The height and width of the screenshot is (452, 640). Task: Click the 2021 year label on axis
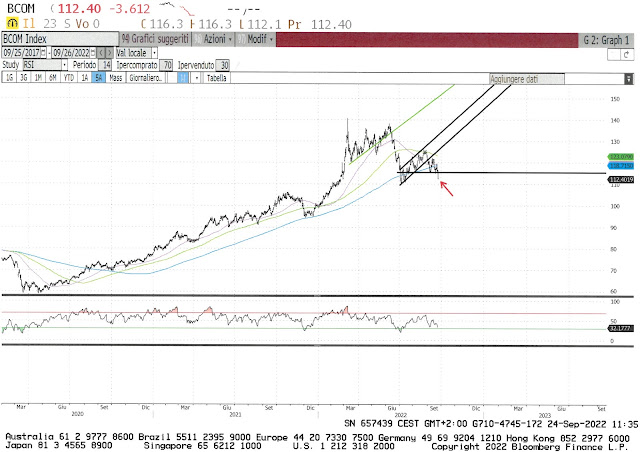[x=236, y=414]
